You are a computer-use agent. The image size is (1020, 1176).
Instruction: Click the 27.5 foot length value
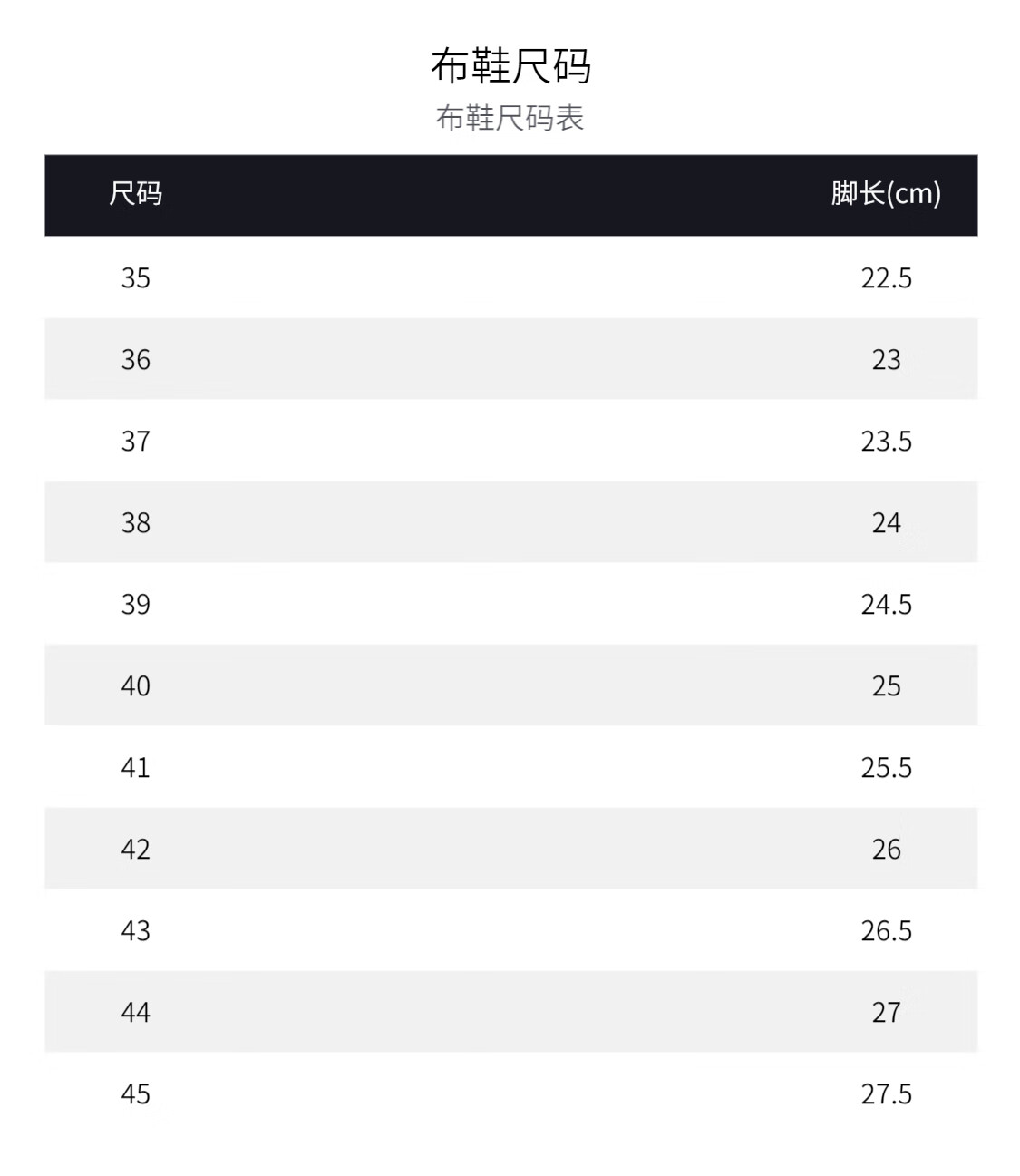pyautogui.click(x=887, y=1093)
